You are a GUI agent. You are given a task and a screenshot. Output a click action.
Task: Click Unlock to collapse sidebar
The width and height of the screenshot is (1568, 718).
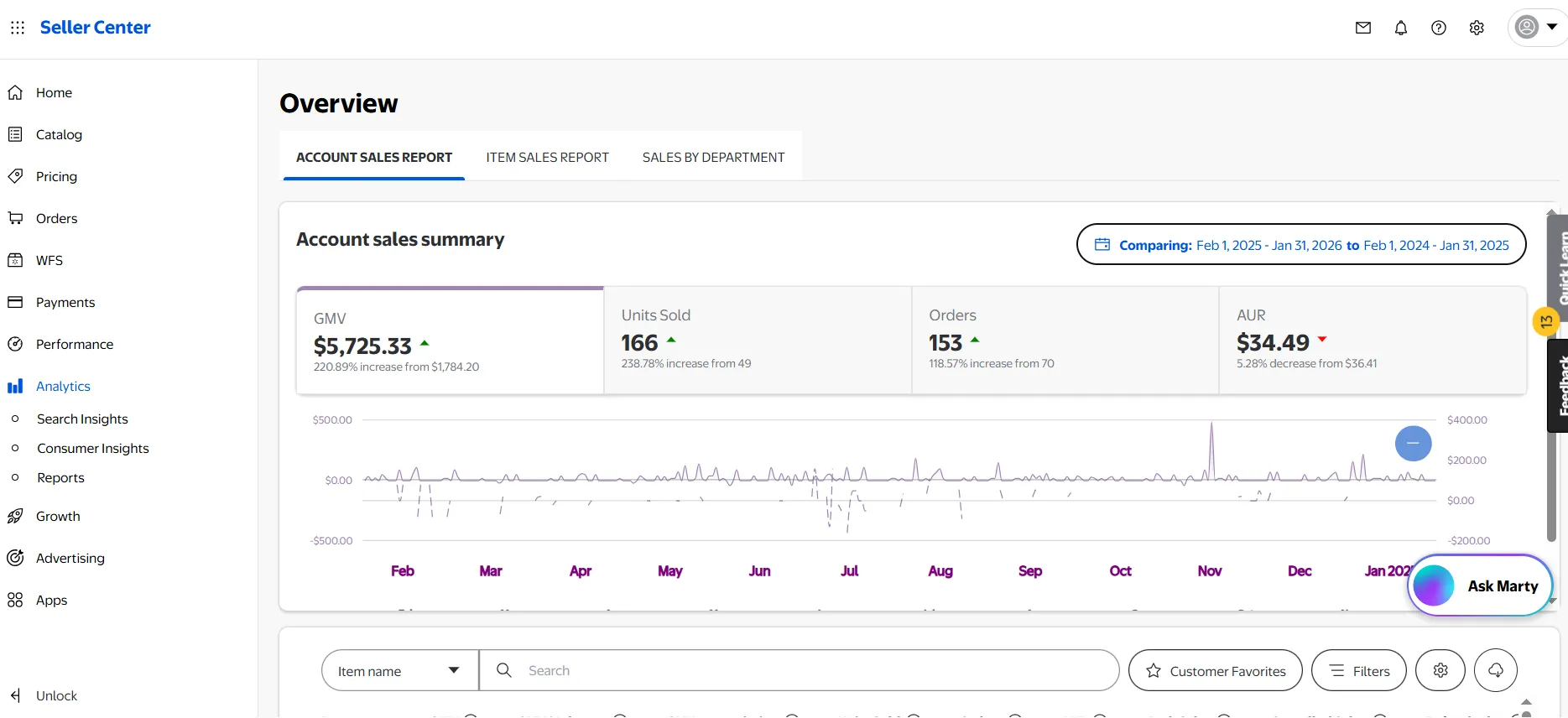(56, 695)
